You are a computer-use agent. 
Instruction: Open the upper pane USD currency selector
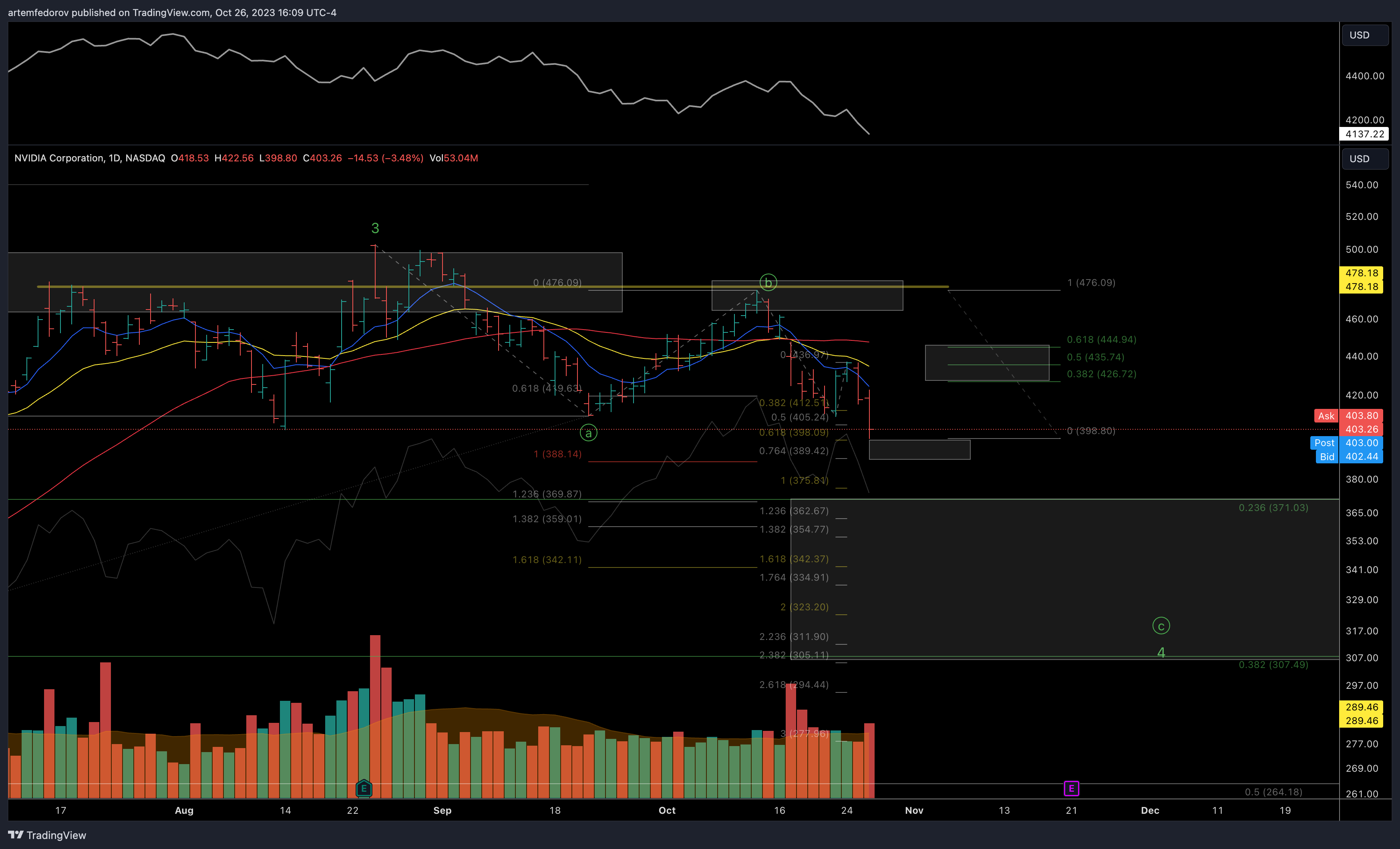(1365, 35)
